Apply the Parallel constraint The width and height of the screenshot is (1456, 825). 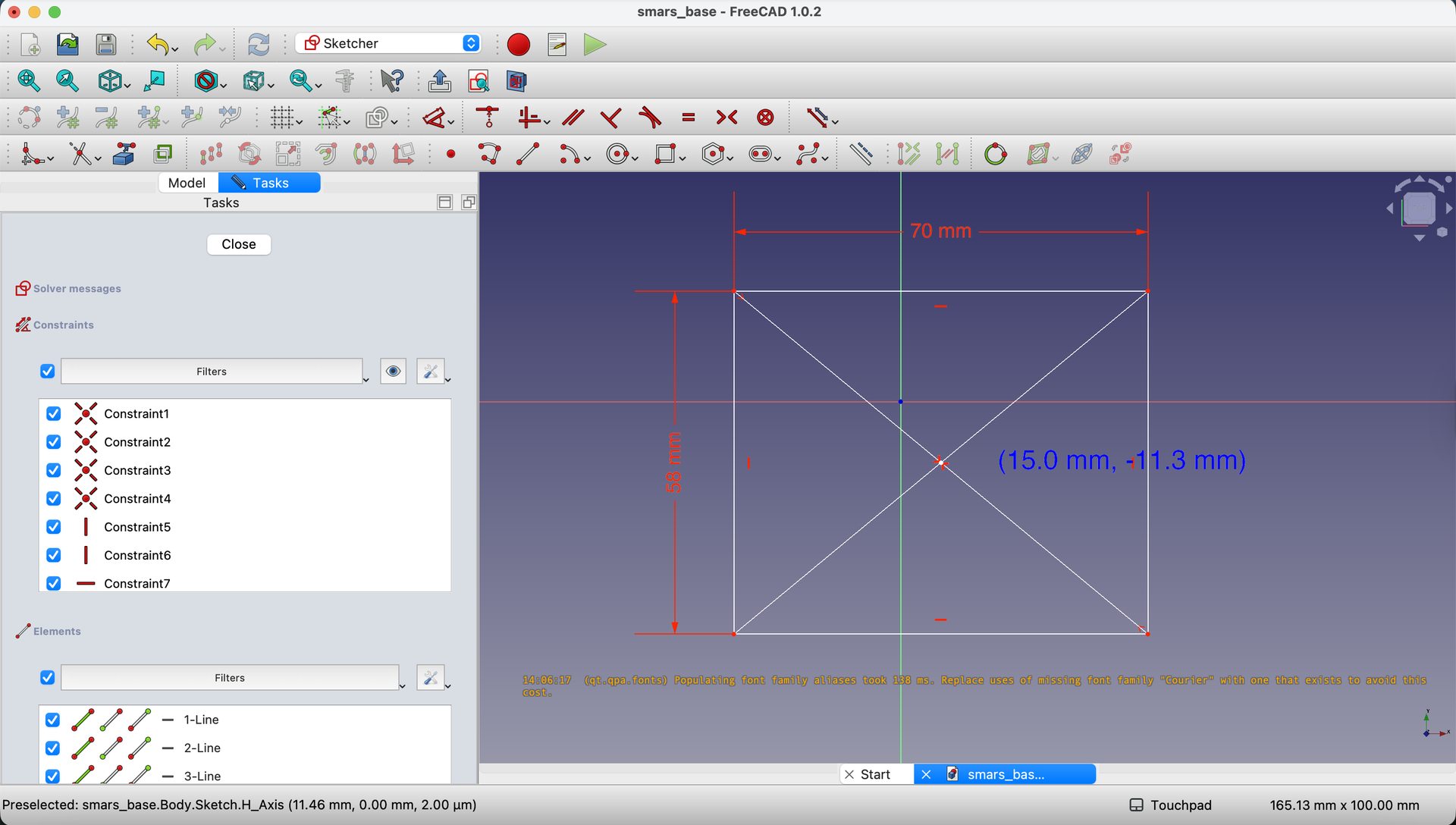click(573, 118)
